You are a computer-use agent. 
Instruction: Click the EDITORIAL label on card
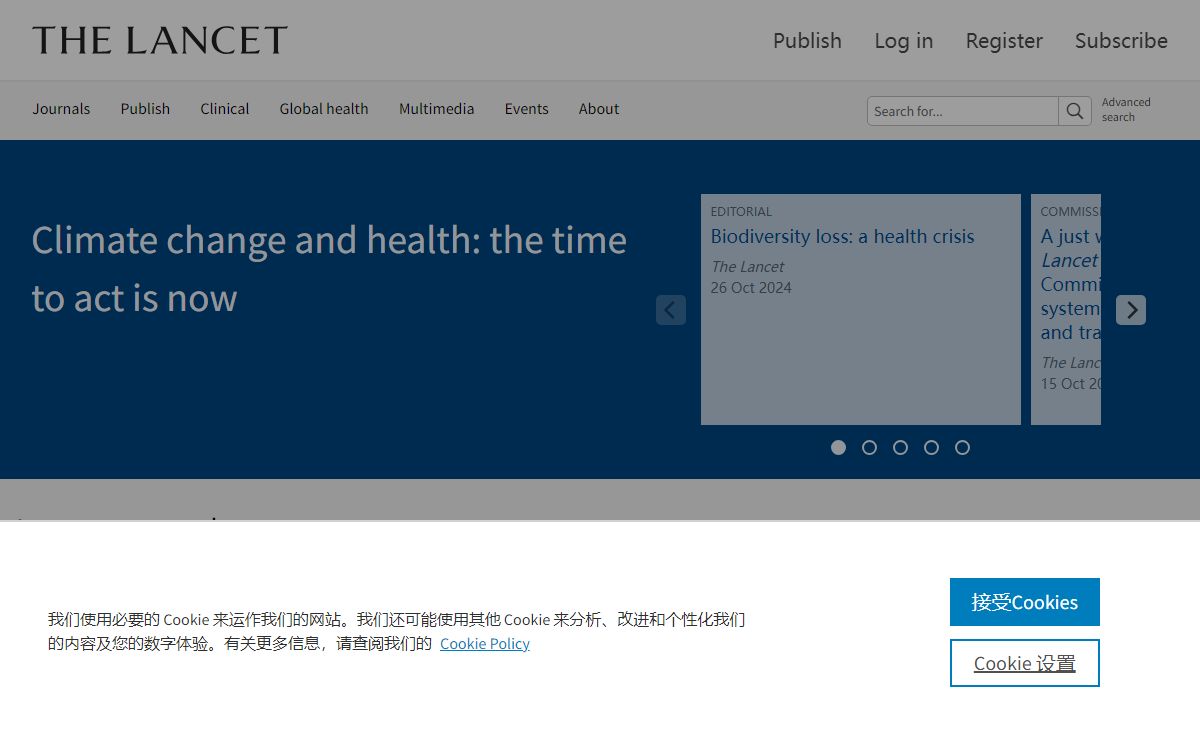[x=741, y=212]
